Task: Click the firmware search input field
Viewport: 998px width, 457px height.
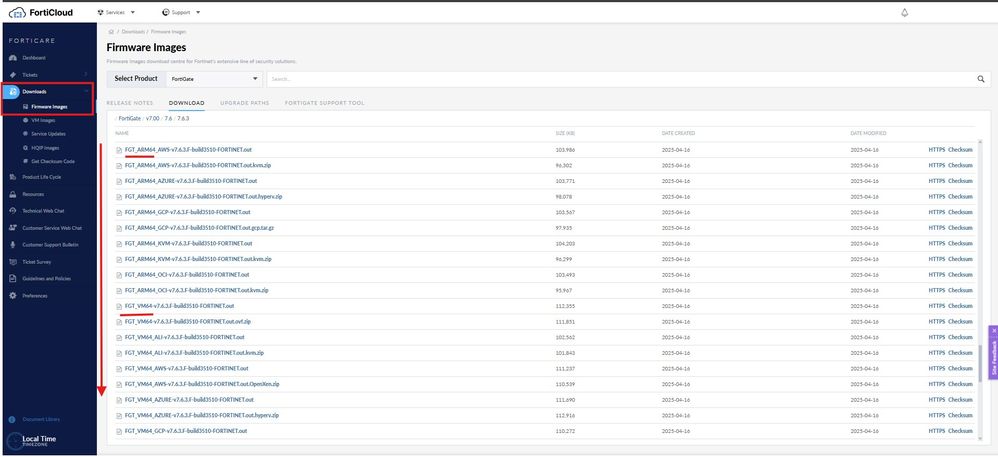Action: (621, 79)
